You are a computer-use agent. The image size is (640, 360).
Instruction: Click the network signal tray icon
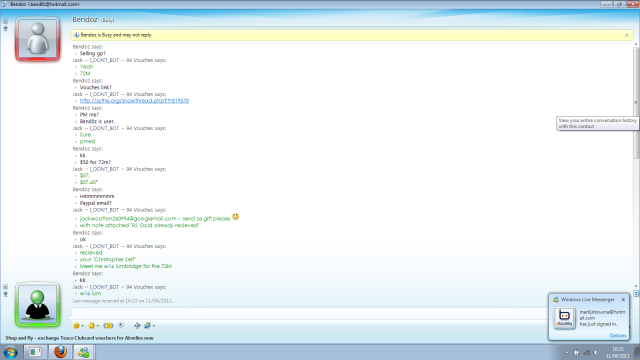click(x=587, y=353)
